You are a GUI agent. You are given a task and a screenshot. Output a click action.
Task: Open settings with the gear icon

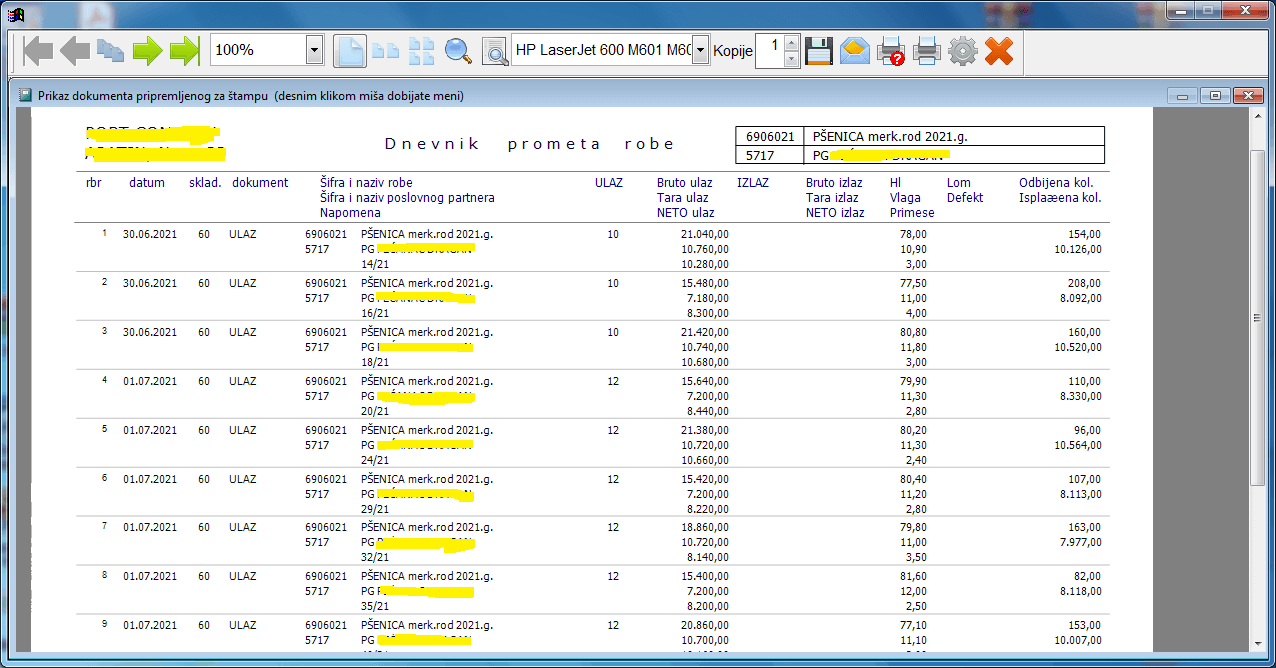tap(963, 51)
